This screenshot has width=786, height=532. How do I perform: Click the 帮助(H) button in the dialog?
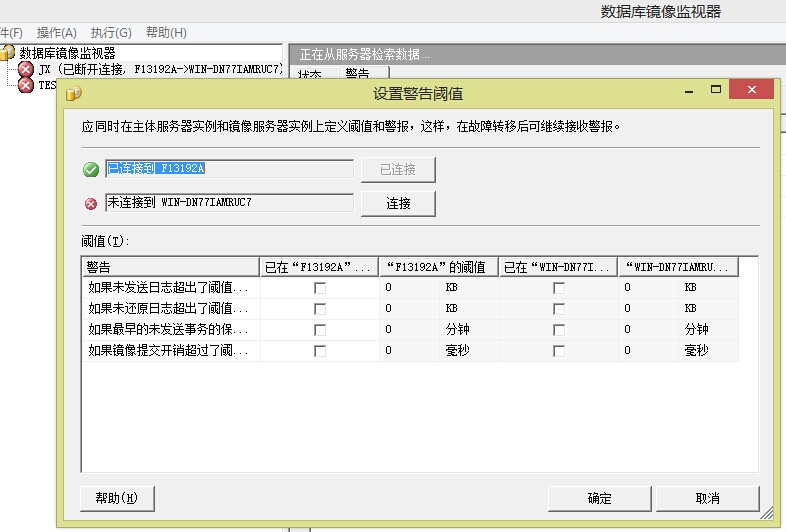coord(116,498)
